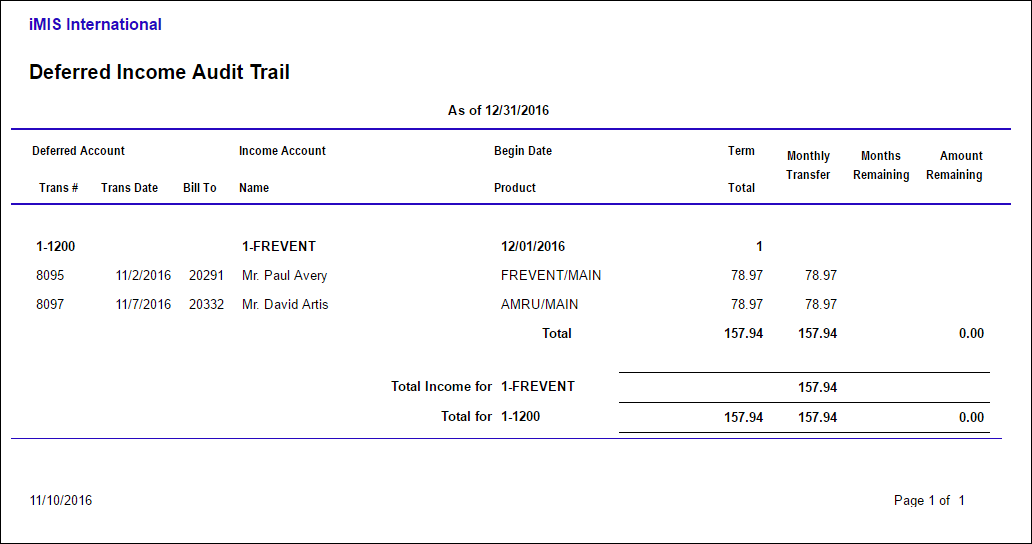
Task: Click the iMIS International header text
Action: pyautogui.click(x=95, y=25)
